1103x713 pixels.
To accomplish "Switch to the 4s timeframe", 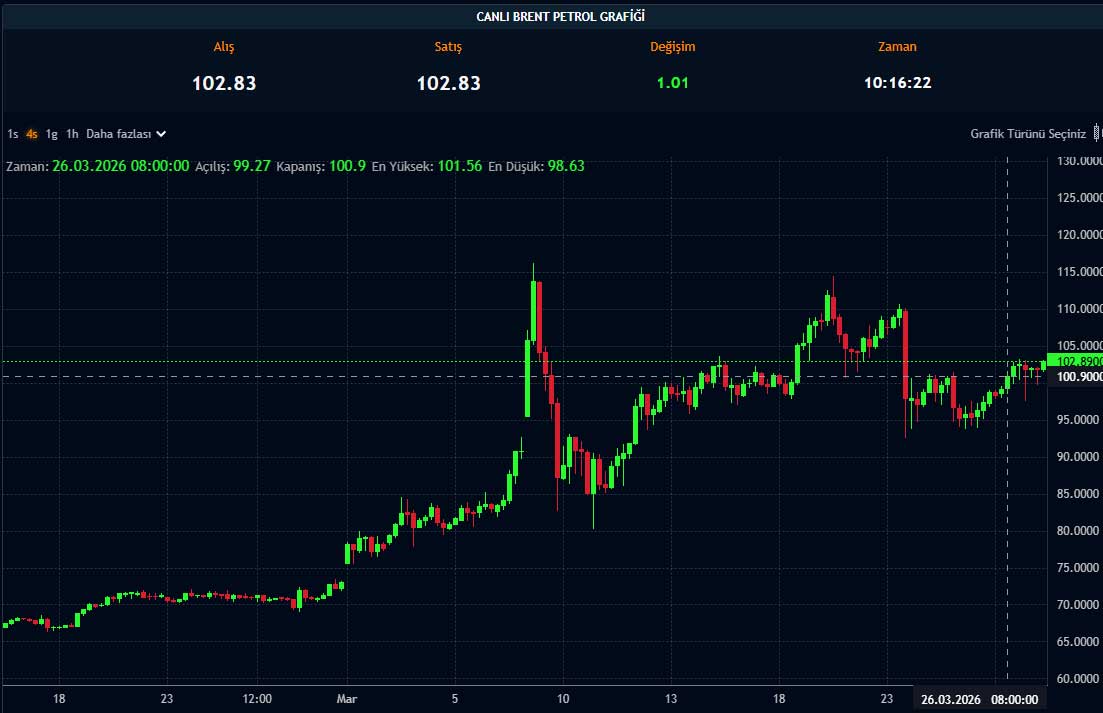I will coord(32,133).
